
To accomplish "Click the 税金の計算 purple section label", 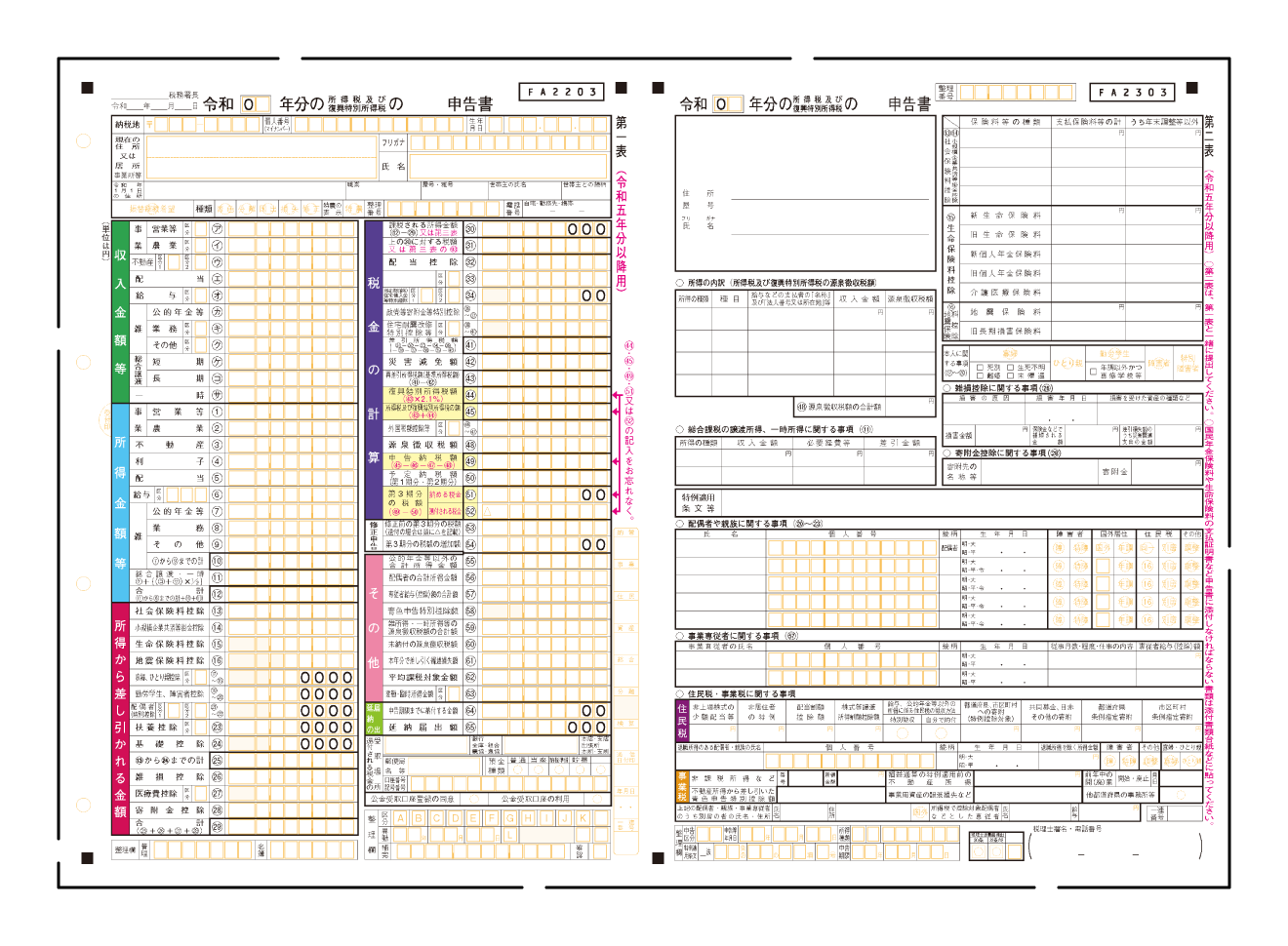I will coord(373,370).
